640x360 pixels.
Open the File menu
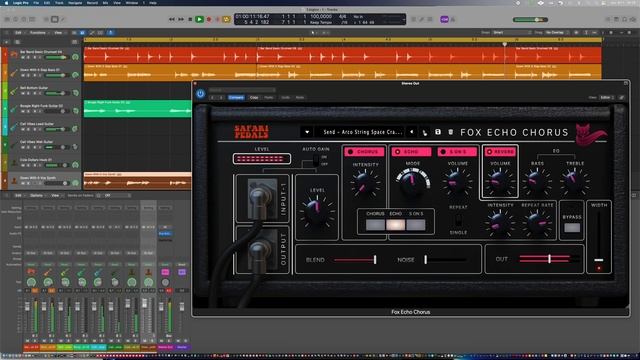pos(36,2)
